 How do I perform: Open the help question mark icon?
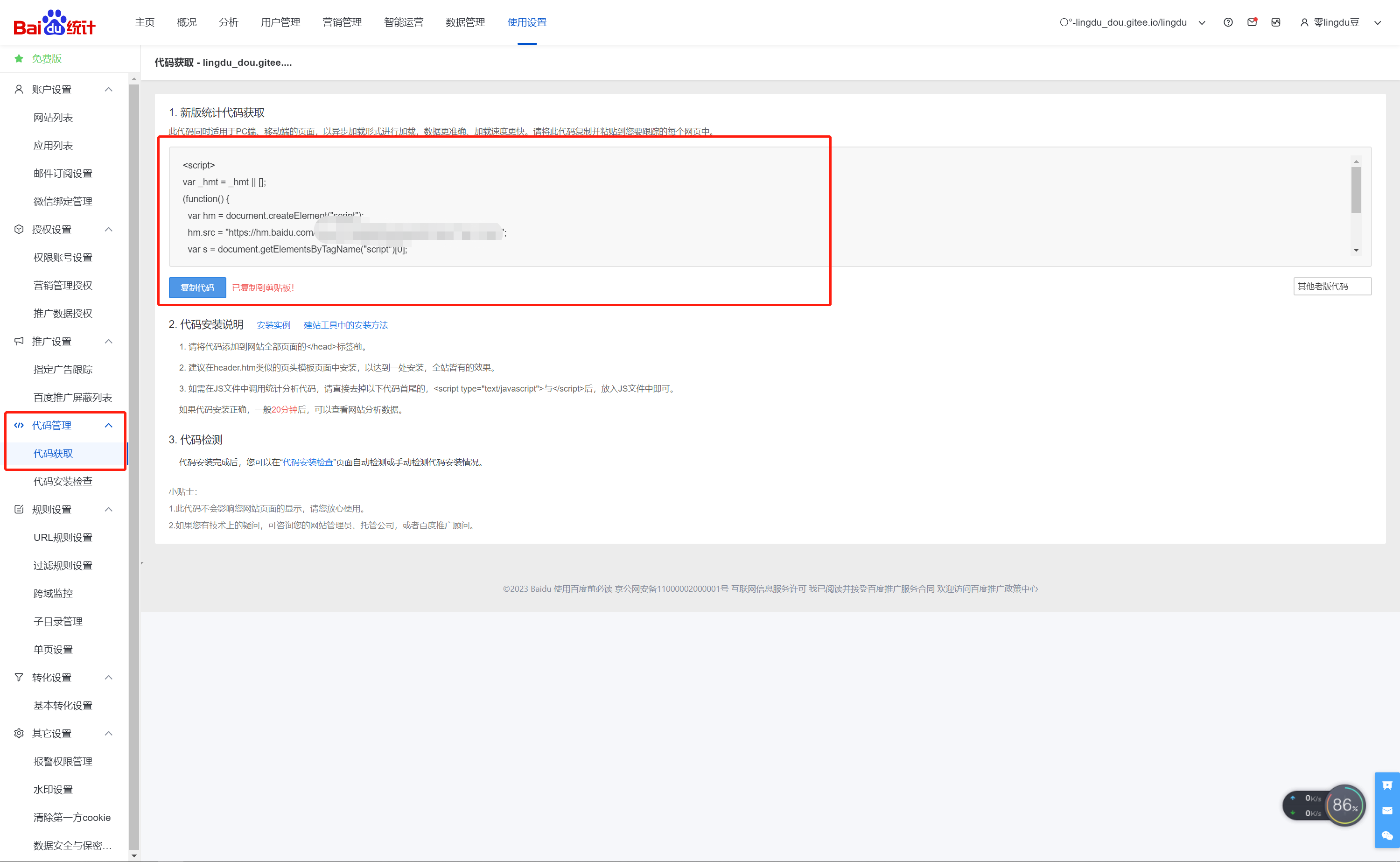point(1228,22)
